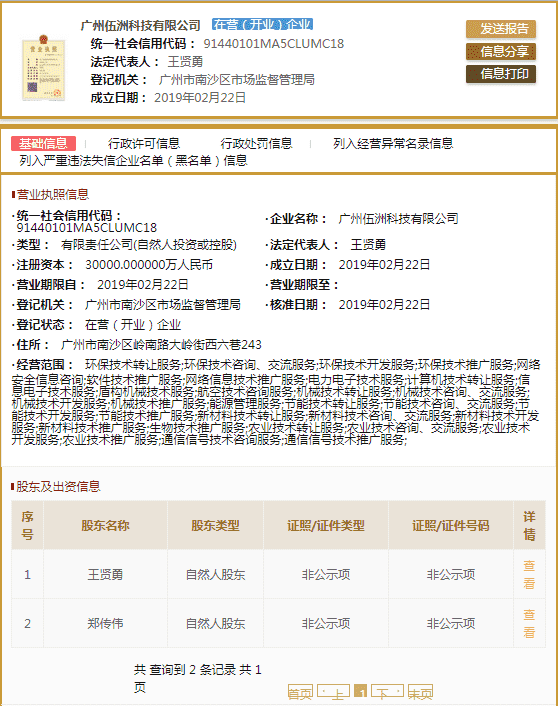Open the business license thumbnail image
558x706 pixels.
point(44,68)
